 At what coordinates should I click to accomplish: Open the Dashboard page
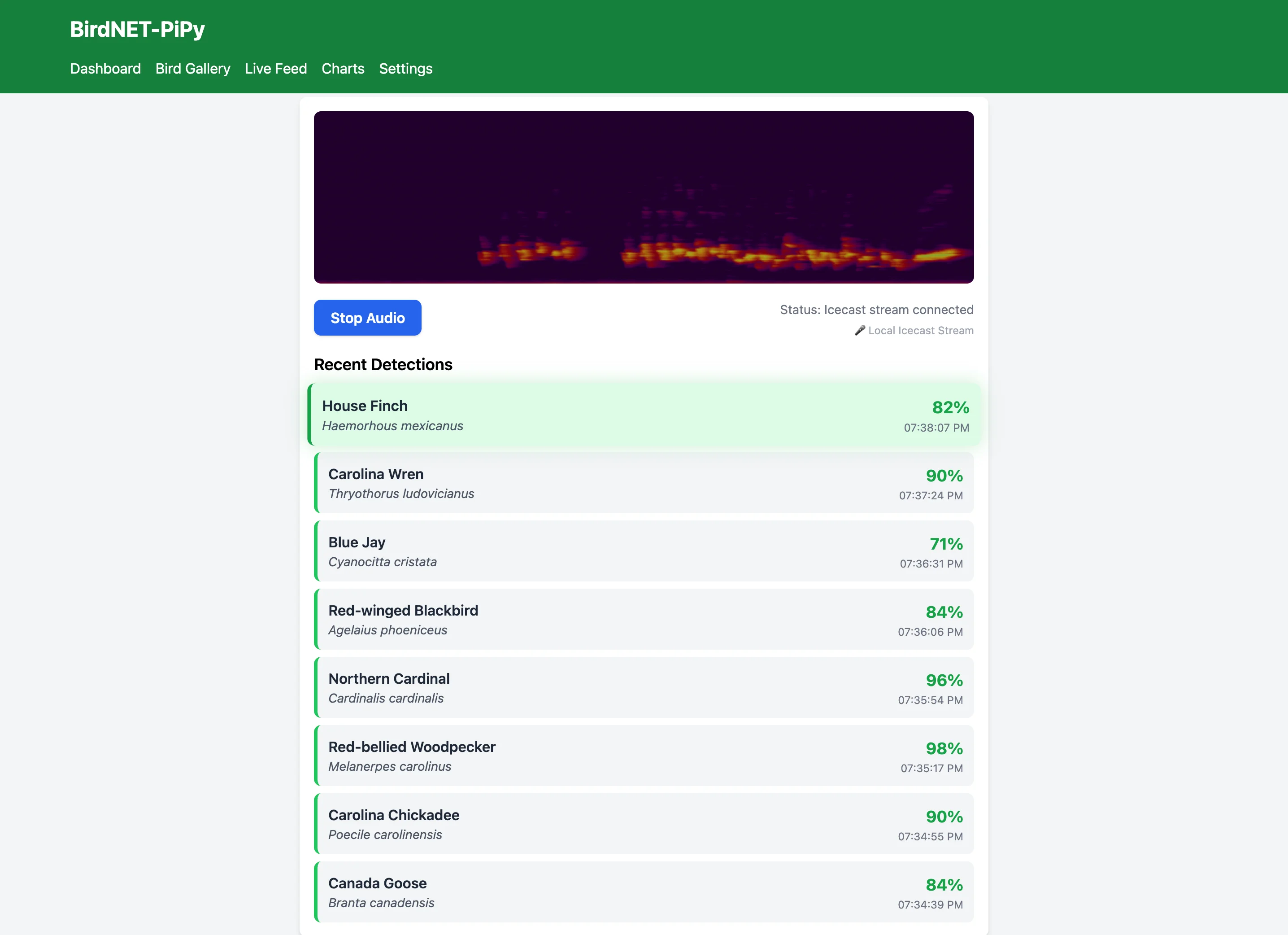[x=105, y=69]
